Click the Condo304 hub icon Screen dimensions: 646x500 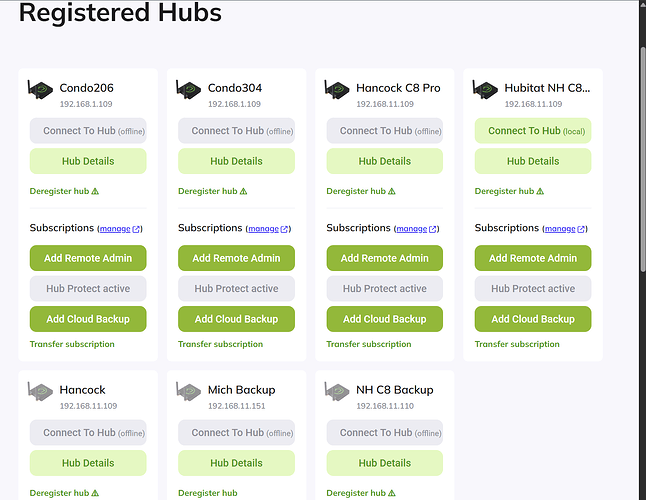[190, 90]
